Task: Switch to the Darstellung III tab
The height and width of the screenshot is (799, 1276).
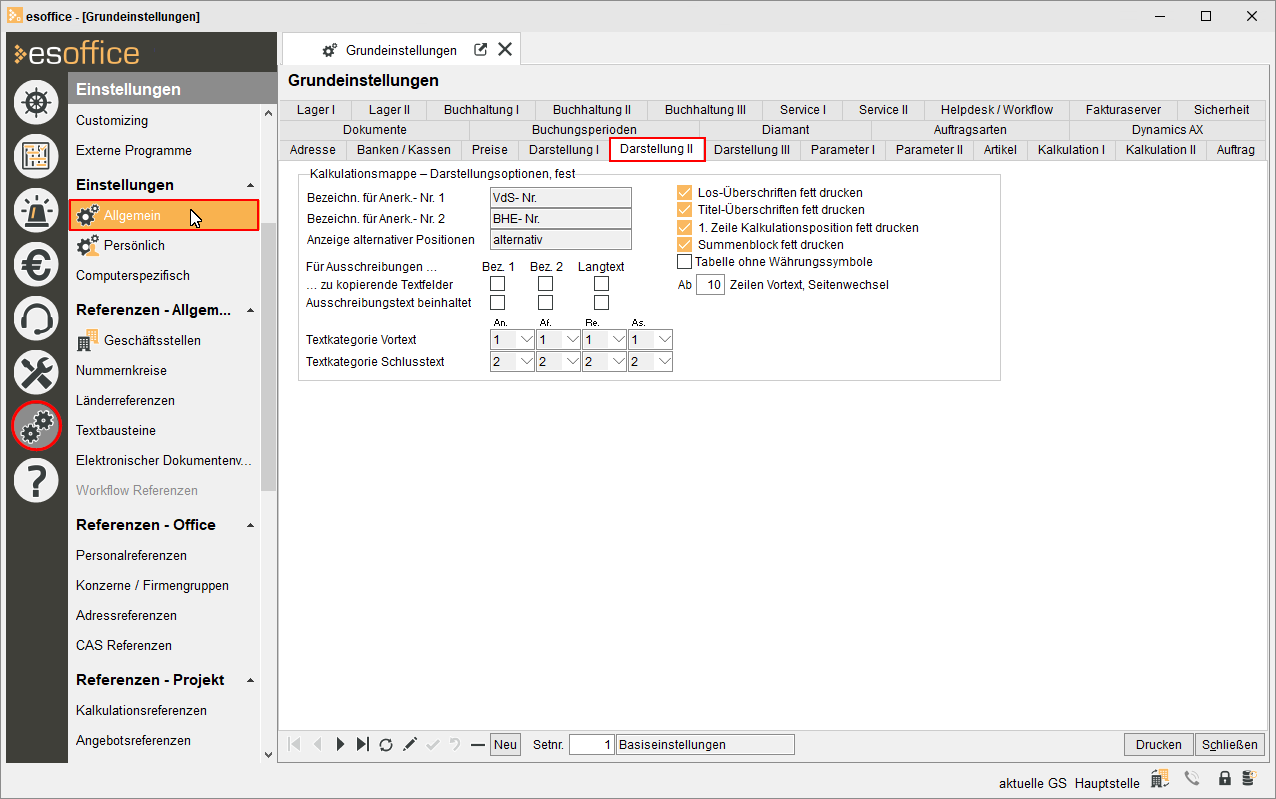Action: (x=751, y=150)
